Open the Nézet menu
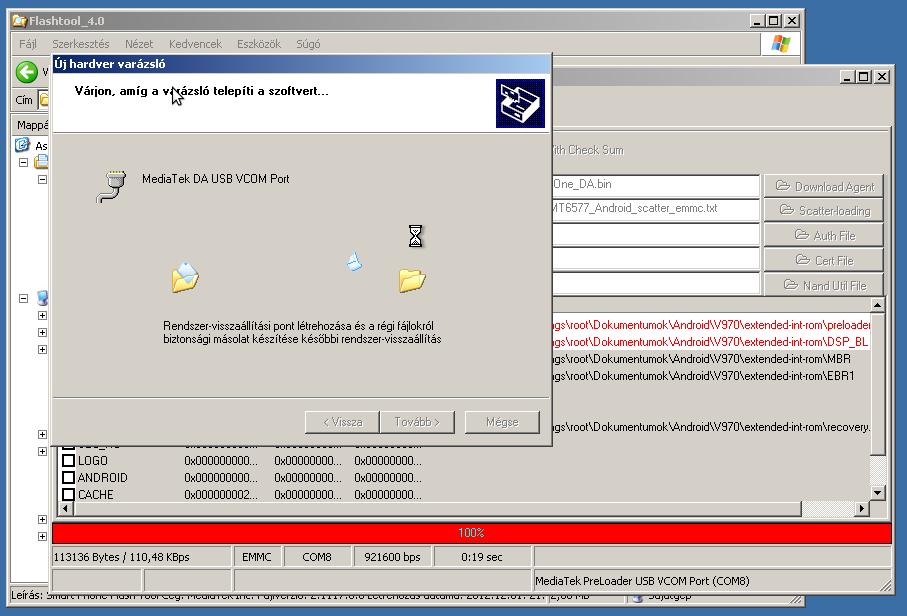 (x=139, y=44)
